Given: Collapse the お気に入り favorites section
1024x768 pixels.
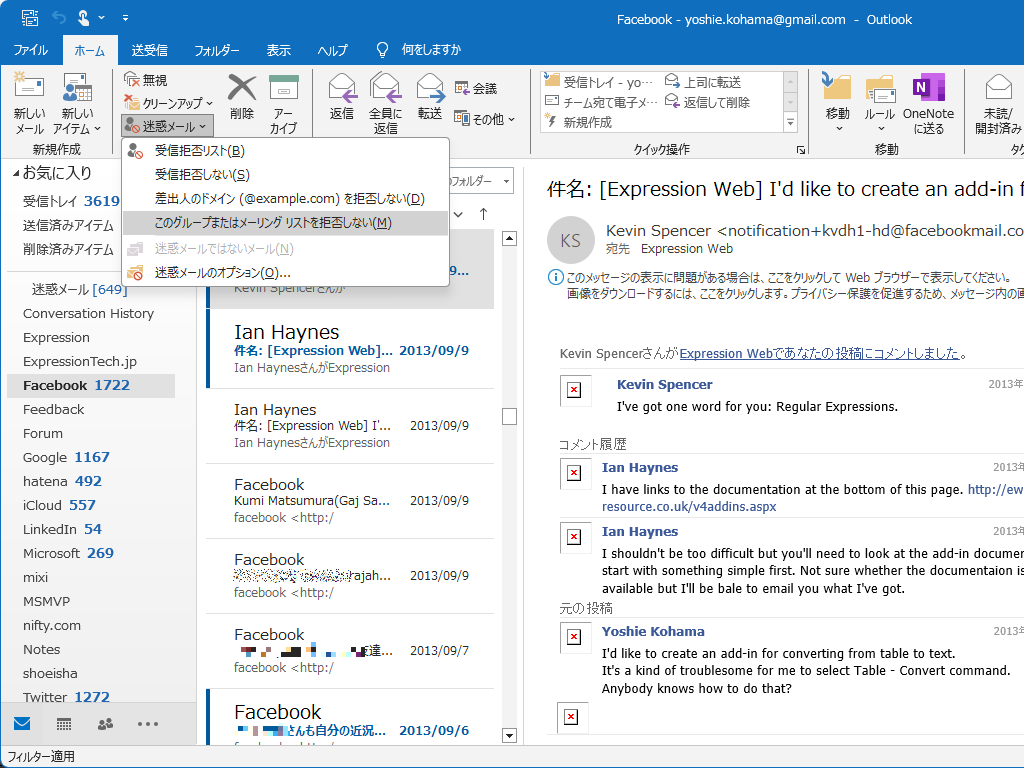Looking at the screenshot, I should pos(16,173).
